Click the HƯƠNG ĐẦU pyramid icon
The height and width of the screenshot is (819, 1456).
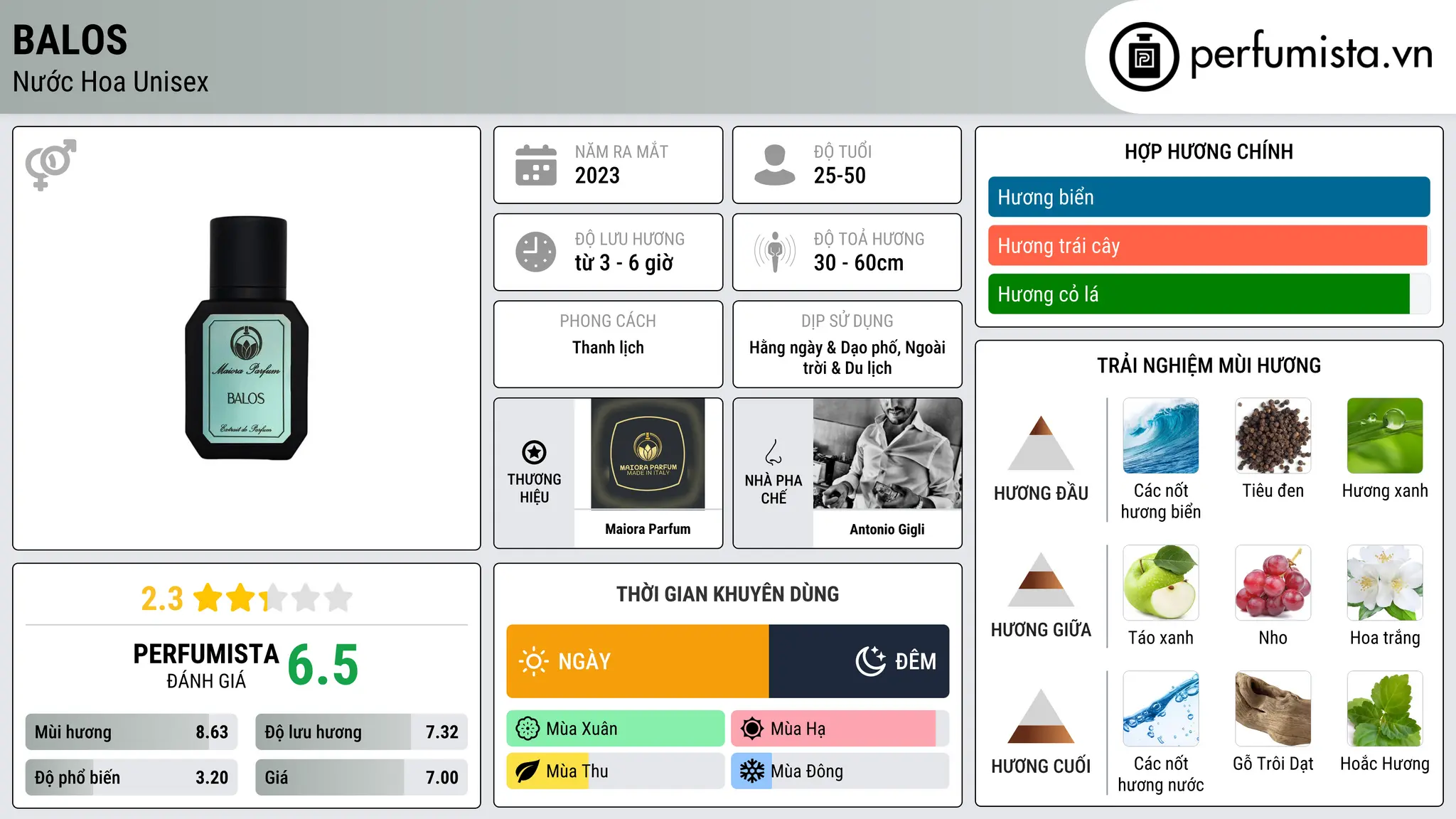[1041, 443]
